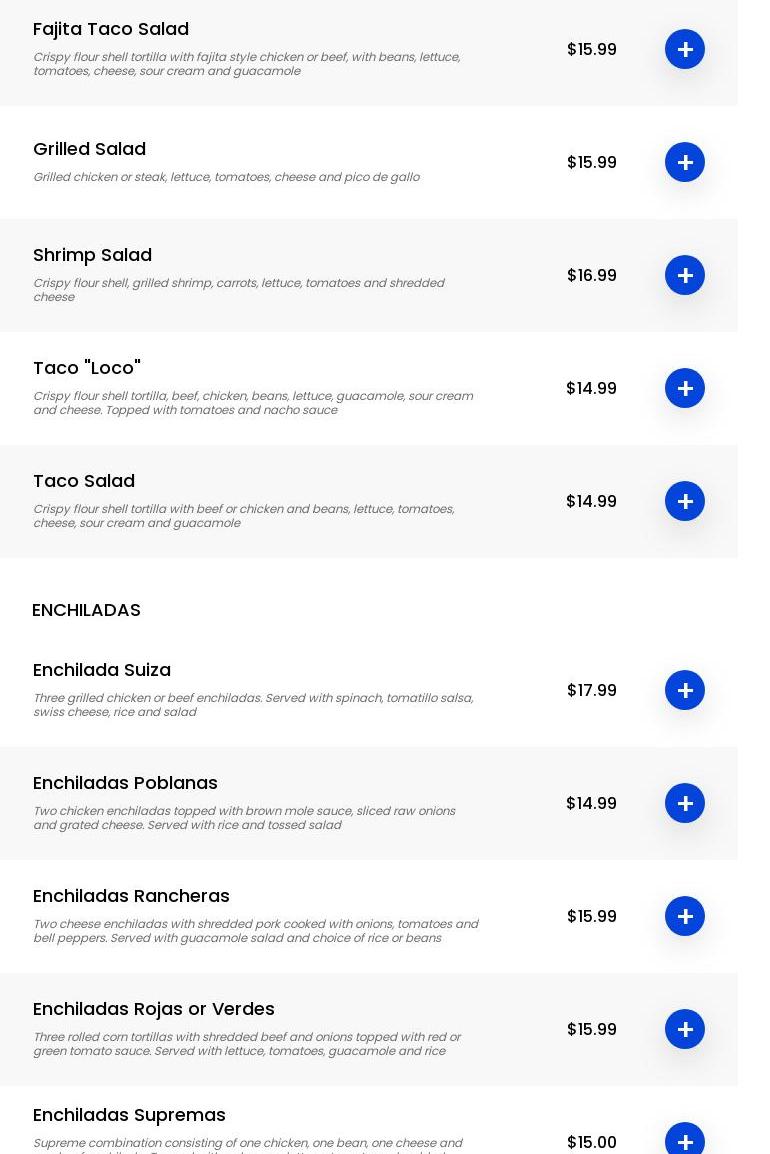Add Fajita Taco Salad to order
Image resolution: width=770 pixels, height=1154 pixels.
[x=684, y=49]
